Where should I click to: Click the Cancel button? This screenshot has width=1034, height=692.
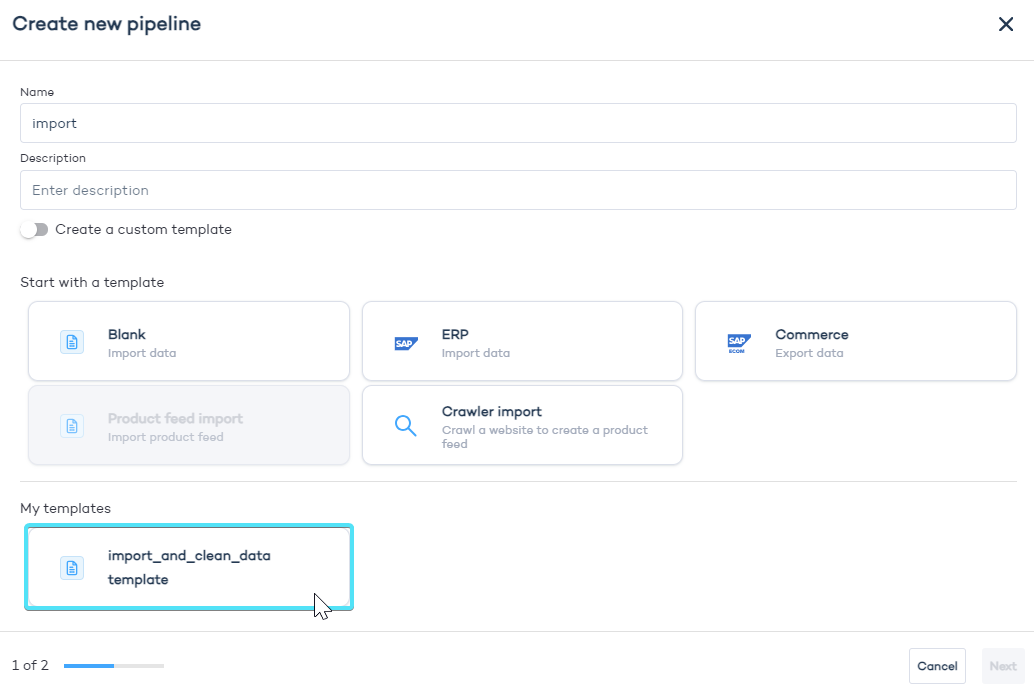[x=937, y=665]
